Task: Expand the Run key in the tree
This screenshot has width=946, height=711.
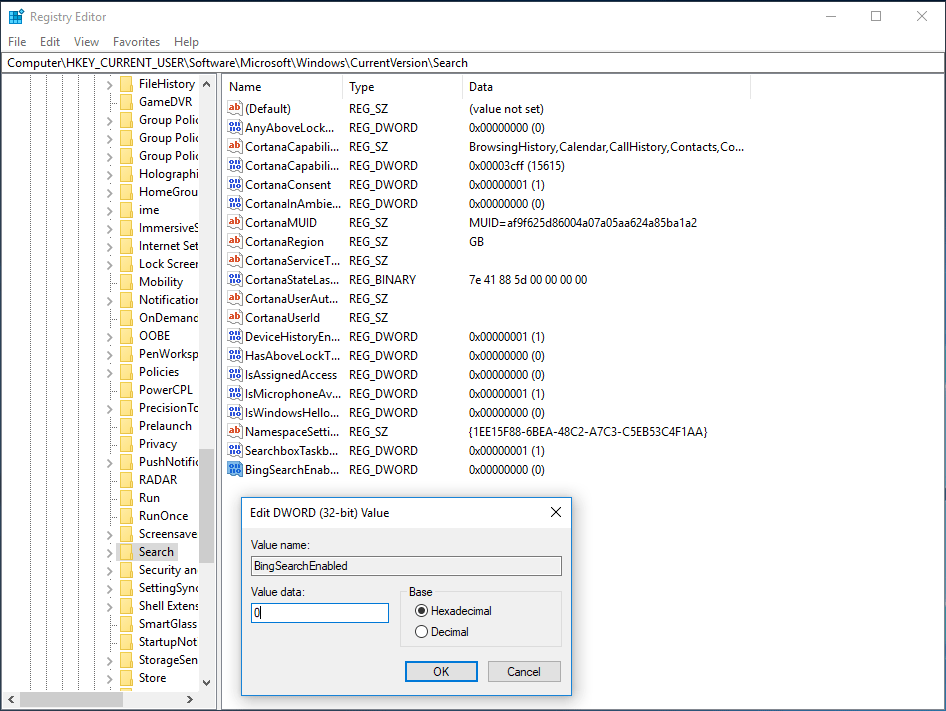Action: point(110,498)
